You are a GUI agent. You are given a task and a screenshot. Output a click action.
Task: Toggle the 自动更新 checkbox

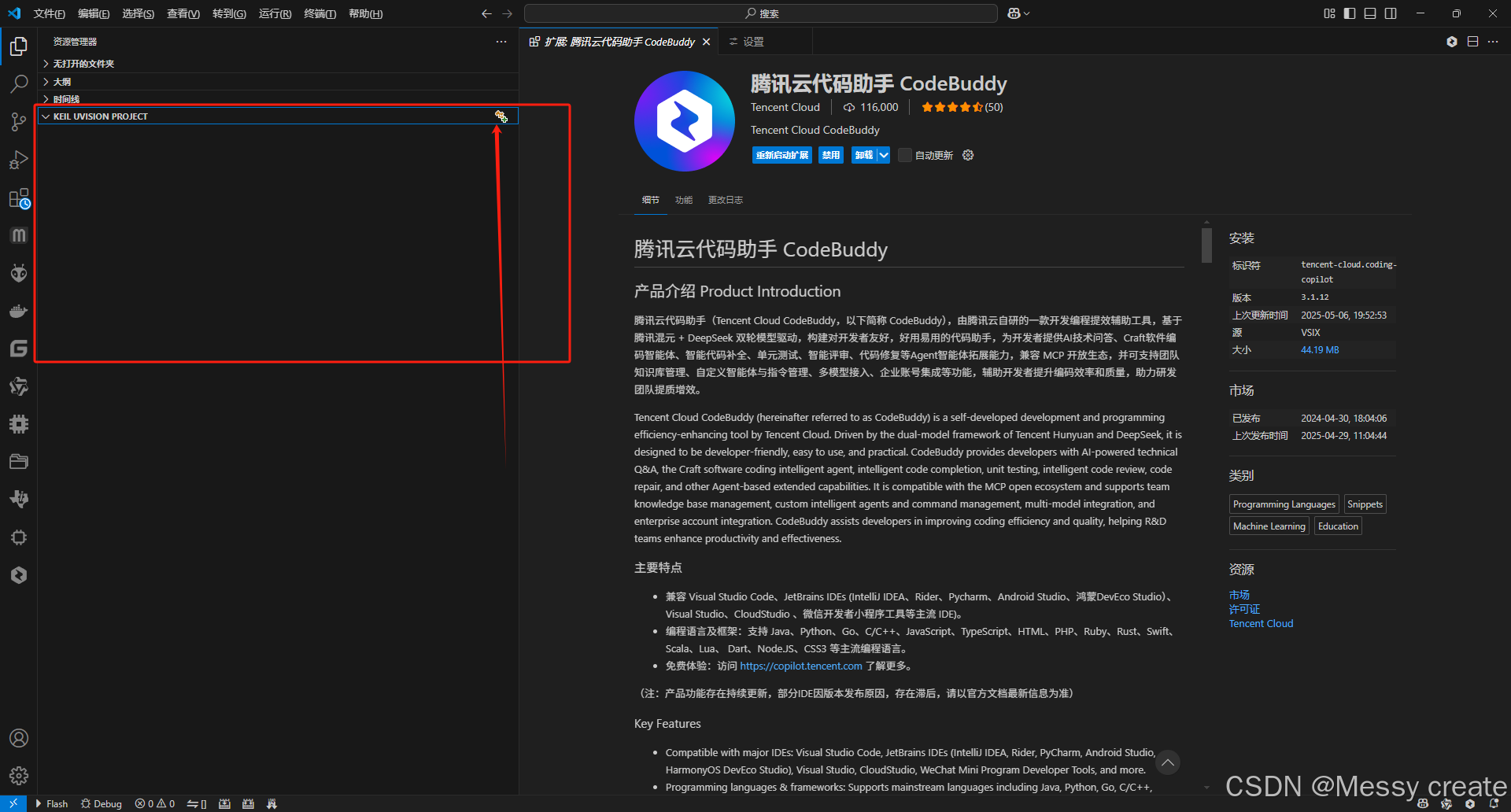click(905, 155)
